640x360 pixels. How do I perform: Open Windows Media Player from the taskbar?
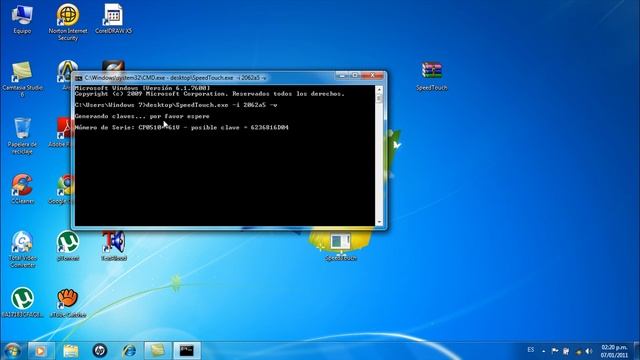(x=40, y=351)
